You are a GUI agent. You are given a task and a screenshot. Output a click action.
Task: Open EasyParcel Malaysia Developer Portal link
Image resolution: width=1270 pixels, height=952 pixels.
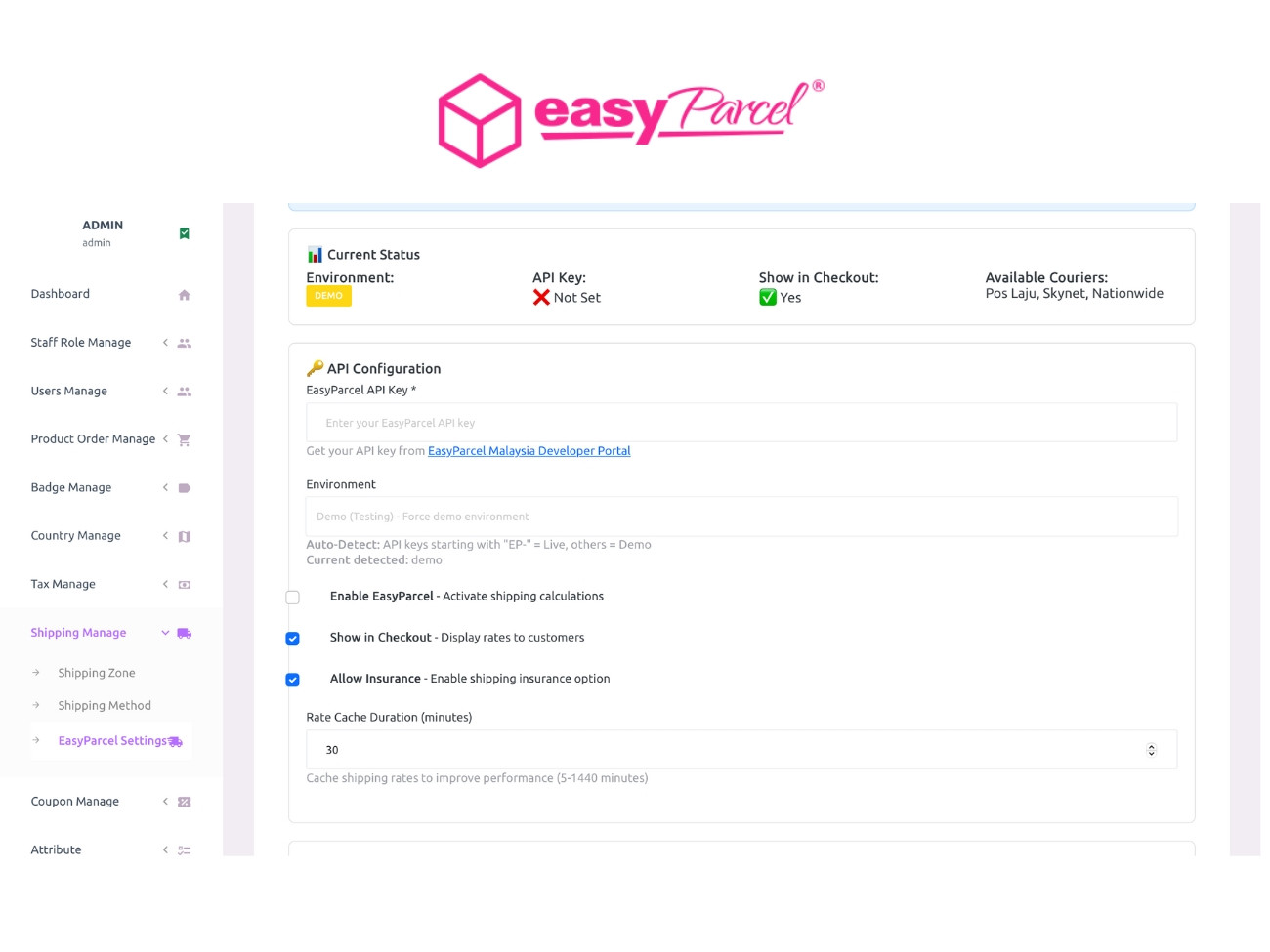click(529, 451)
